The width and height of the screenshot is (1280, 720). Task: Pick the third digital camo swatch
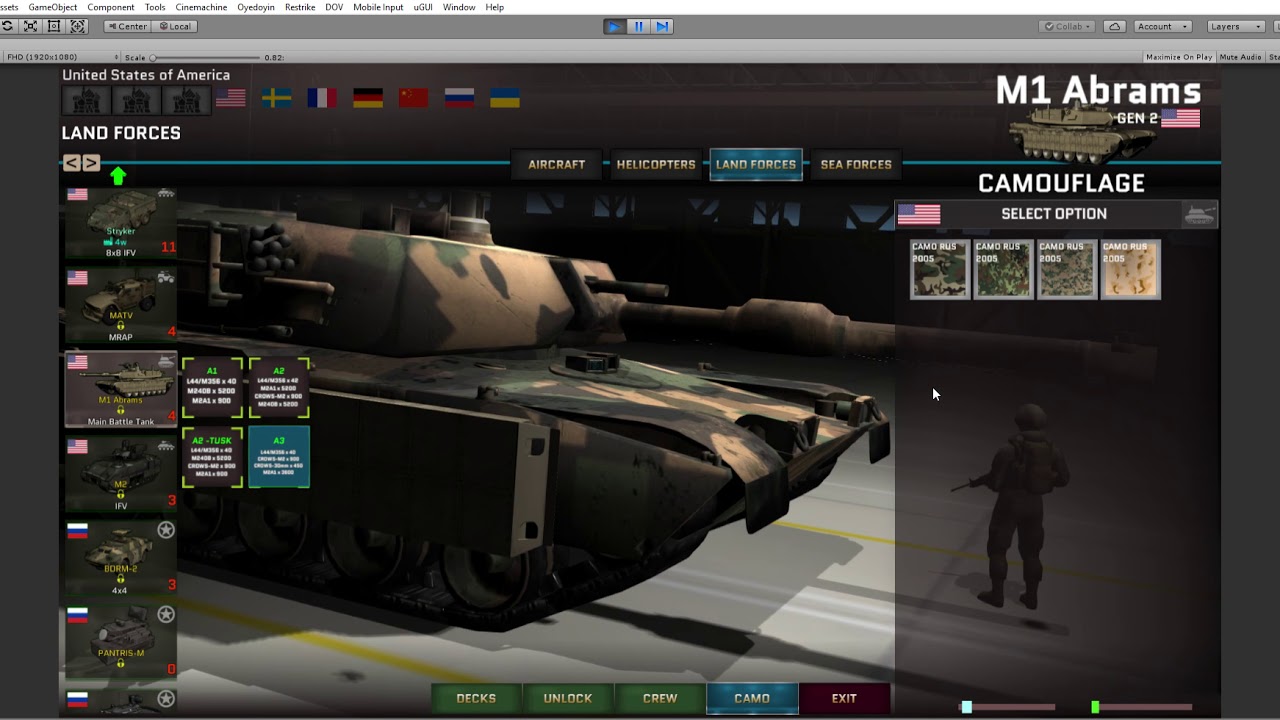tap(1067, 269)
